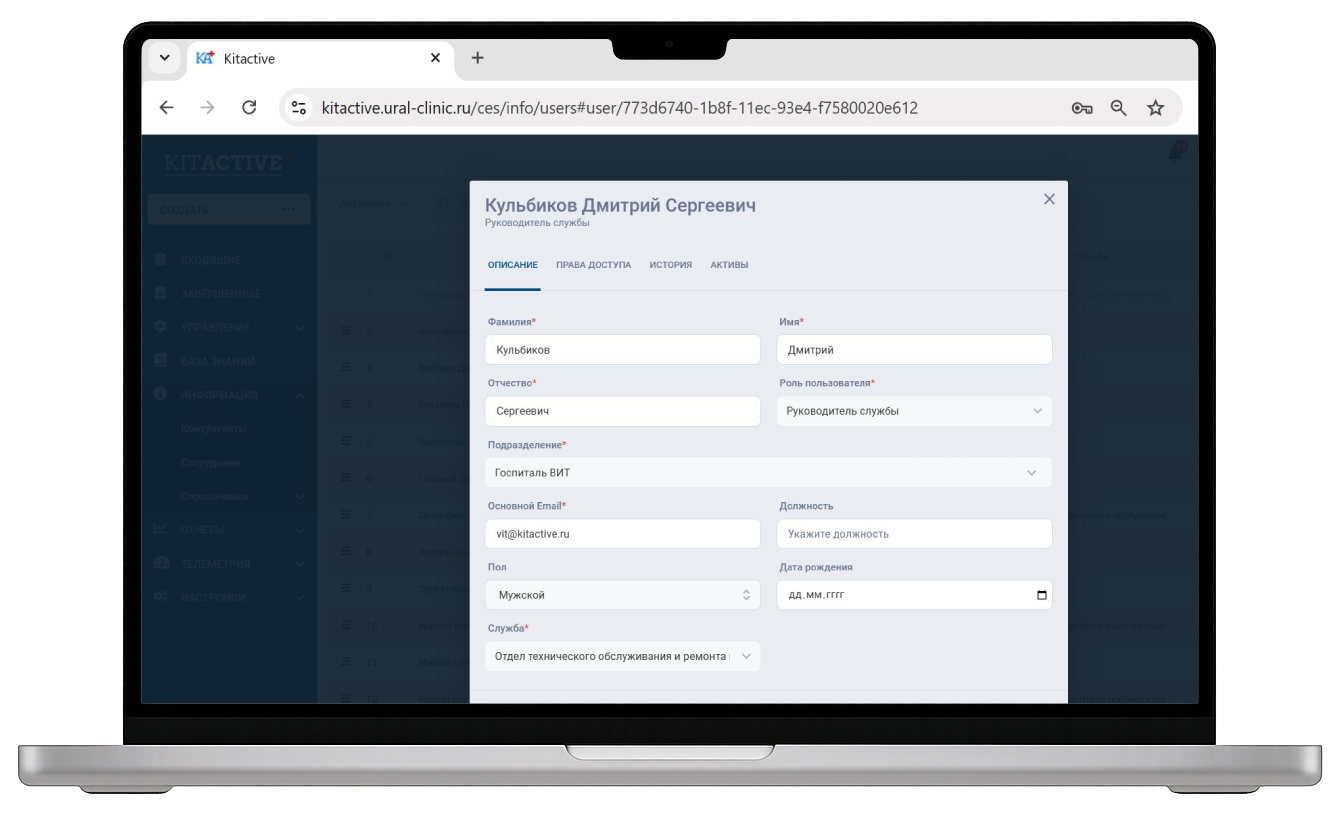Click the Должность input field

click(x=914, y=534)
